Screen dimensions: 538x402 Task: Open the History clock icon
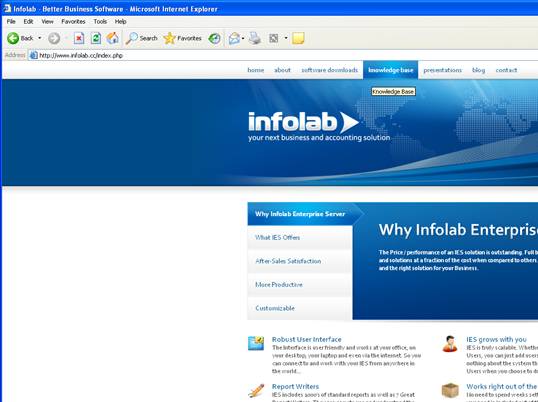pos(215,38)
